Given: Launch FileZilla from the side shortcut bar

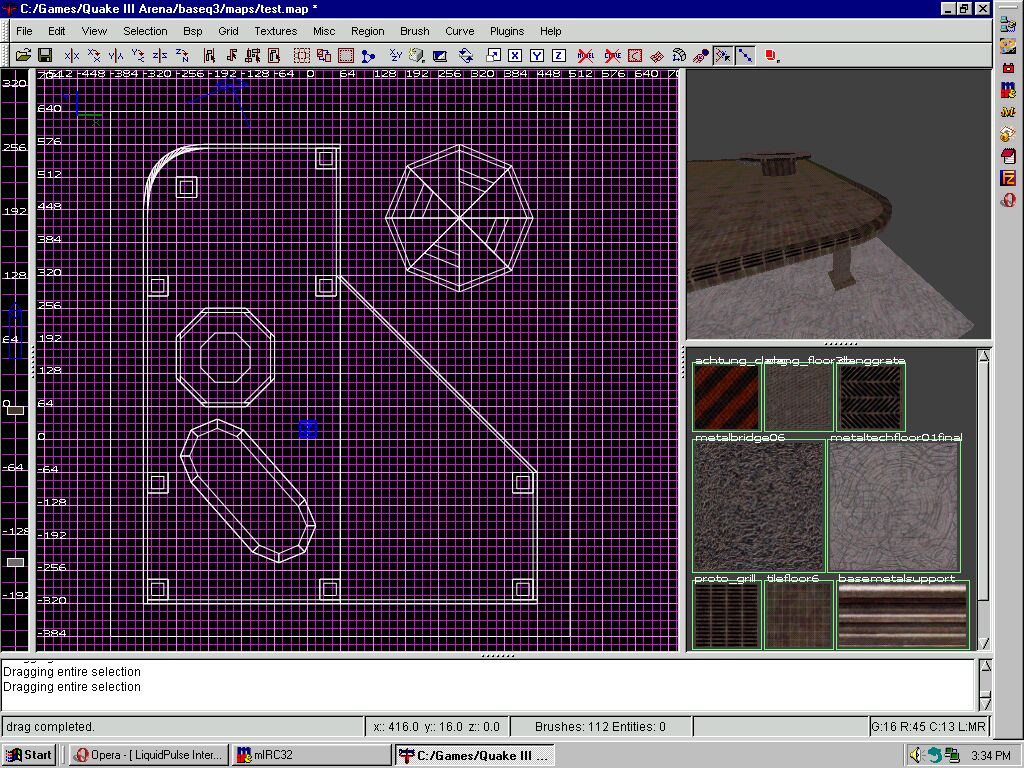Looking at the screenshot, I should [1008, 178].
